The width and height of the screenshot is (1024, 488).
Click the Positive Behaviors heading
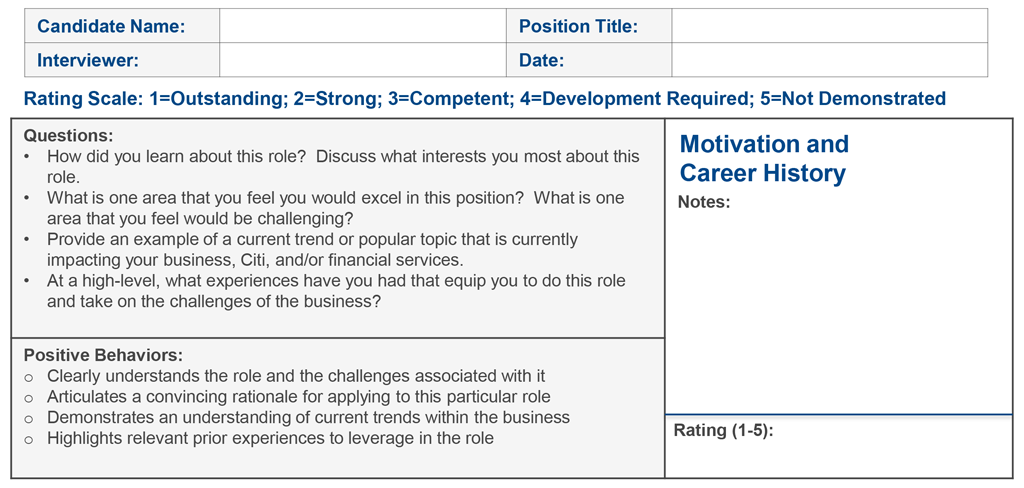pos(103,355)
